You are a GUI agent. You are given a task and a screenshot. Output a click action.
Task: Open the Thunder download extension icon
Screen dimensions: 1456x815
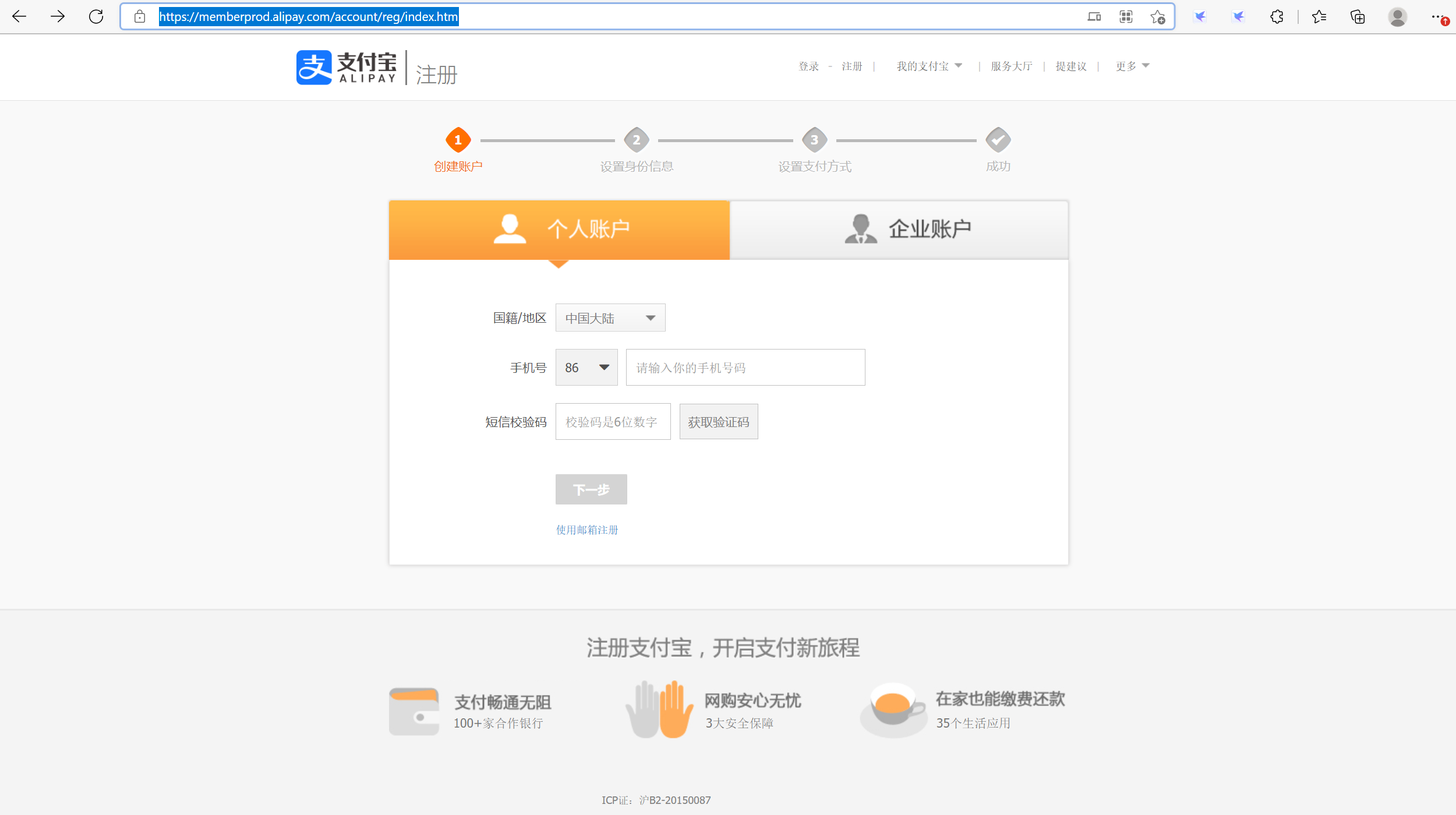[1201, 17]
